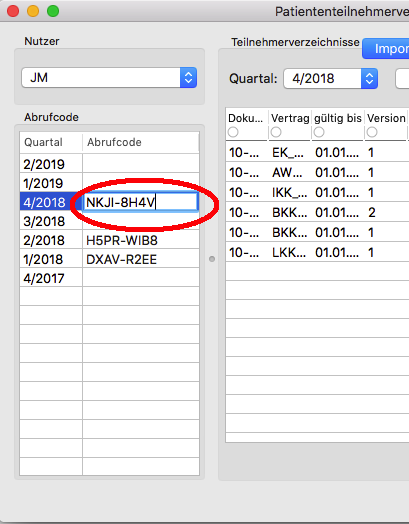Screen dimensions: 409x524
Task: Select the 2/2019 quarter row
Action: coord(110,164)
